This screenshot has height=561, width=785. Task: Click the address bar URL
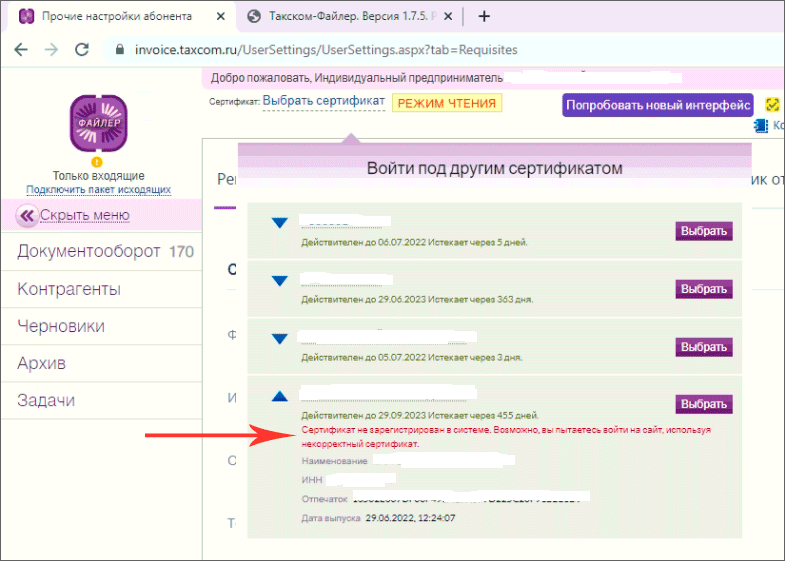326,50
